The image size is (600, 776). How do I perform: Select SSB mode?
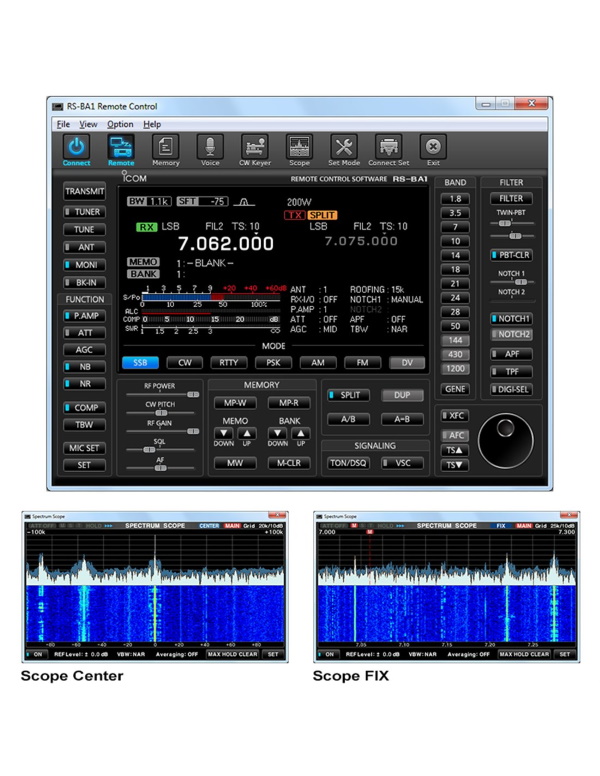coord(140,363)
